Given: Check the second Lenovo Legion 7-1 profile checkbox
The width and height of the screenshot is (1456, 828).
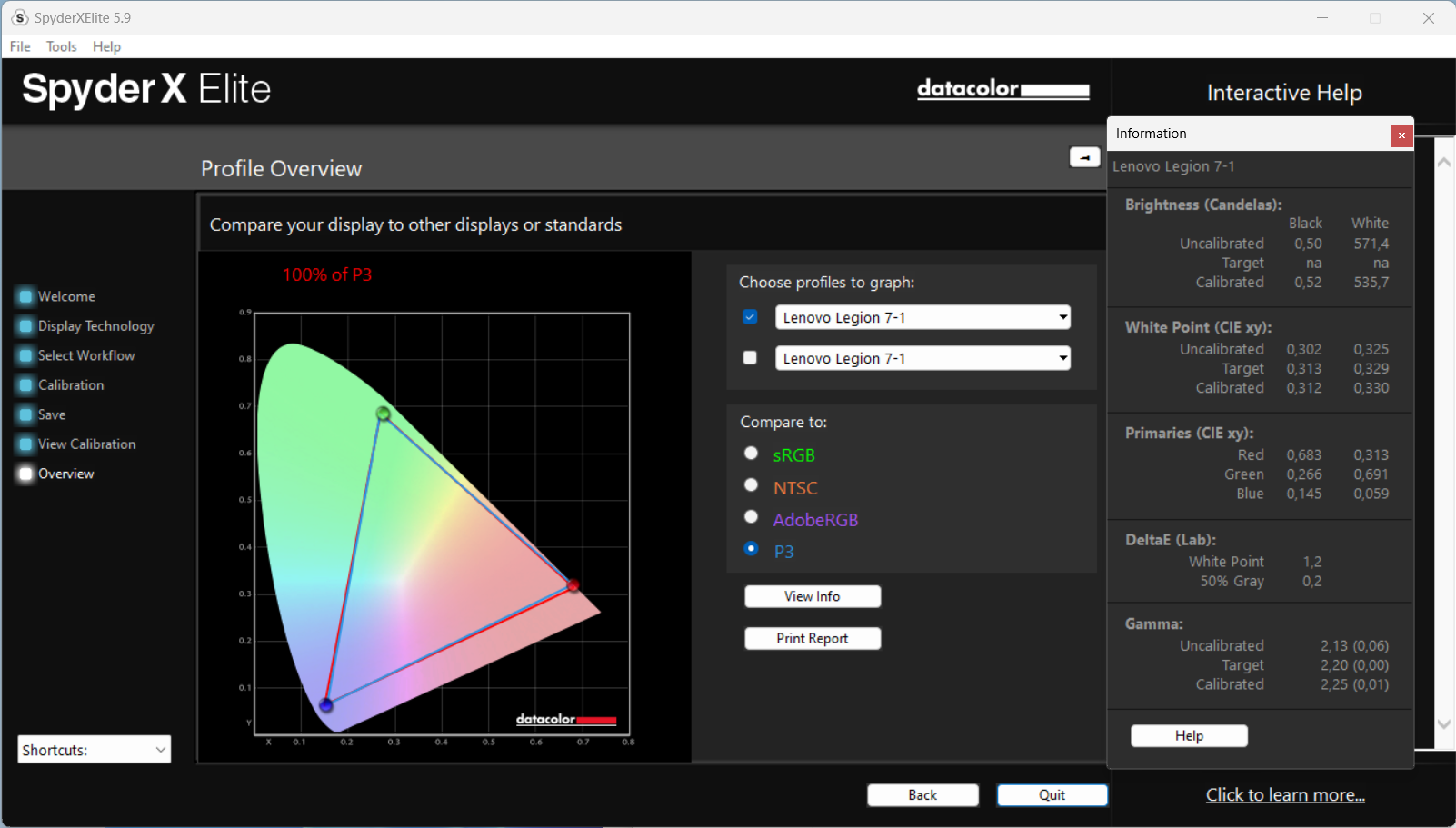Looking at the screenshot, I should coord(750,357).
